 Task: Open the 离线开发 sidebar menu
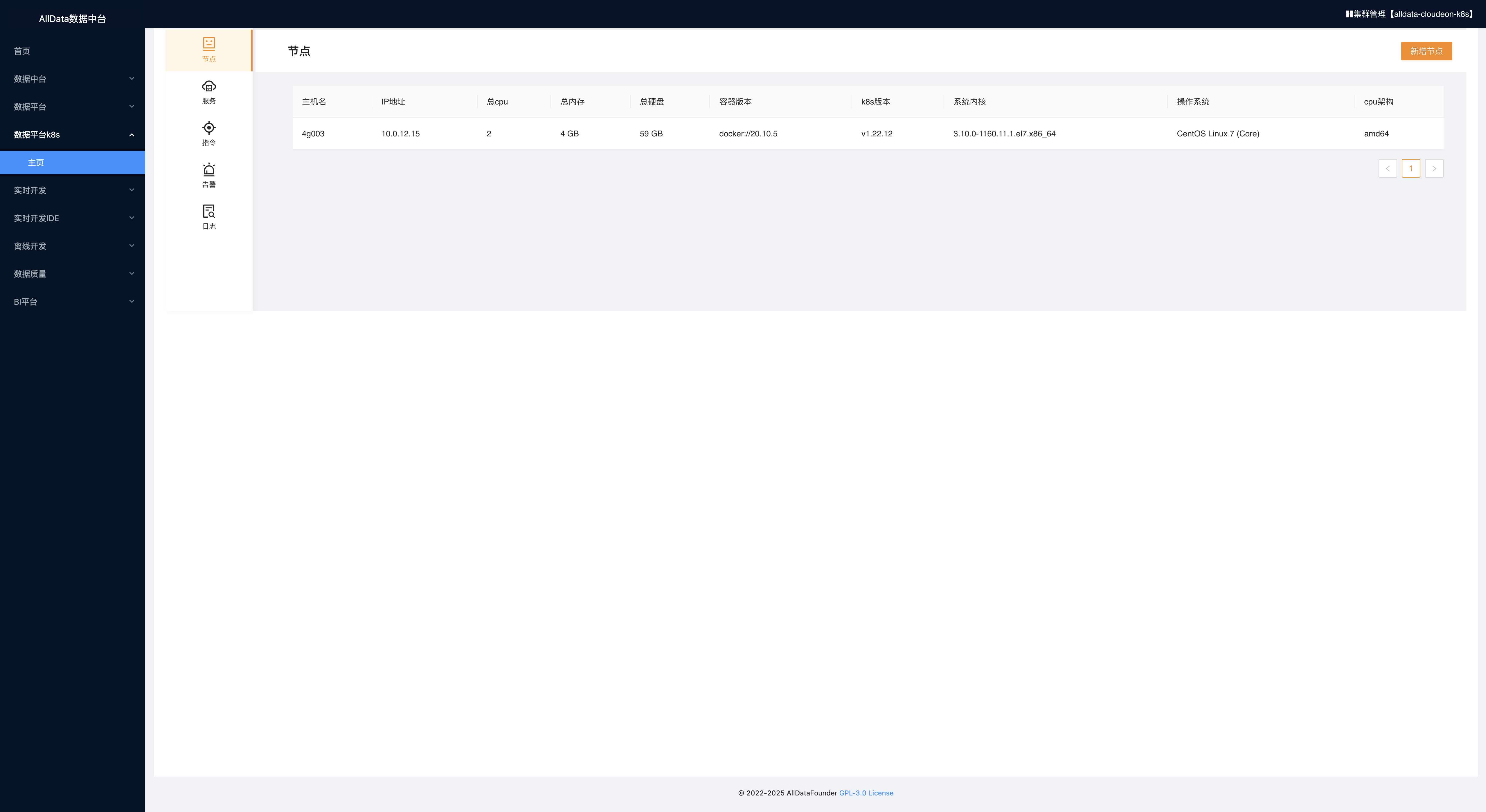(x=73, y=246)
